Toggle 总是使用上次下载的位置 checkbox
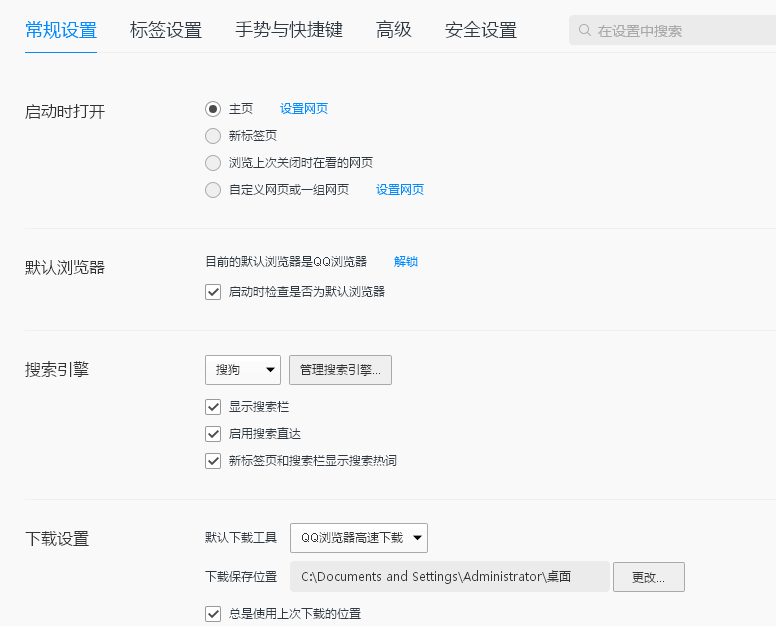Image resolution: width=776 pixels, height=626 pixels. coord(213,614)
